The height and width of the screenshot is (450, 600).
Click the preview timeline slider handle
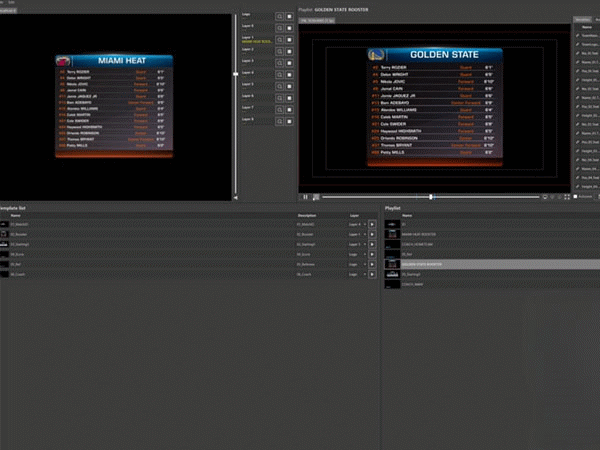(431, 197)
